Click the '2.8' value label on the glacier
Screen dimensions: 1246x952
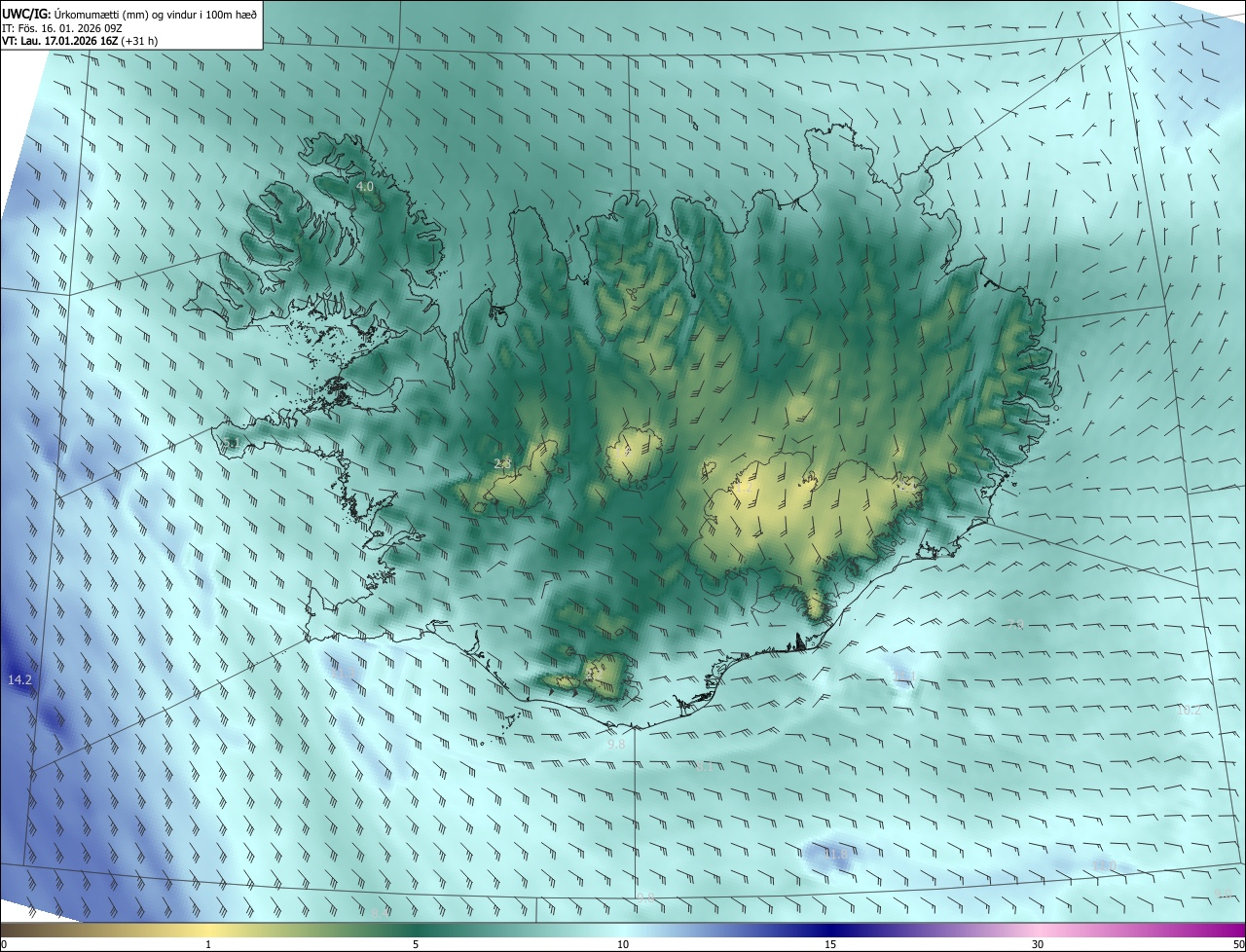point(502,463)
